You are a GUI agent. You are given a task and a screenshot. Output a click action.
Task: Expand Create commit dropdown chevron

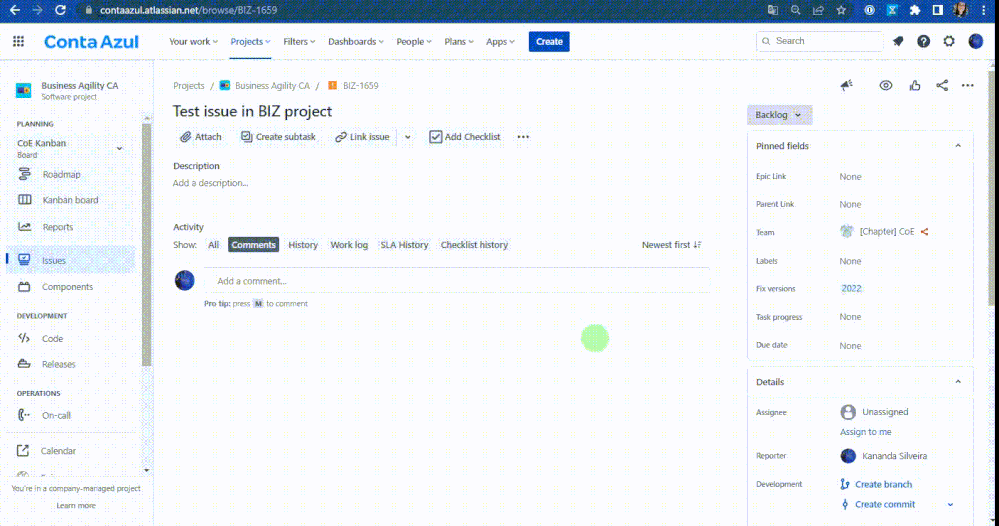click(950, 504)
